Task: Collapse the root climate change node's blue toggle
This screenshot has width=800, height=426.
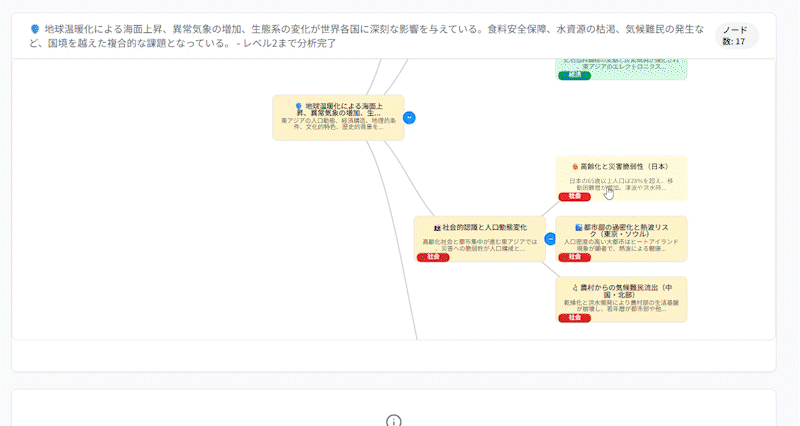Action: pos(409,118)
